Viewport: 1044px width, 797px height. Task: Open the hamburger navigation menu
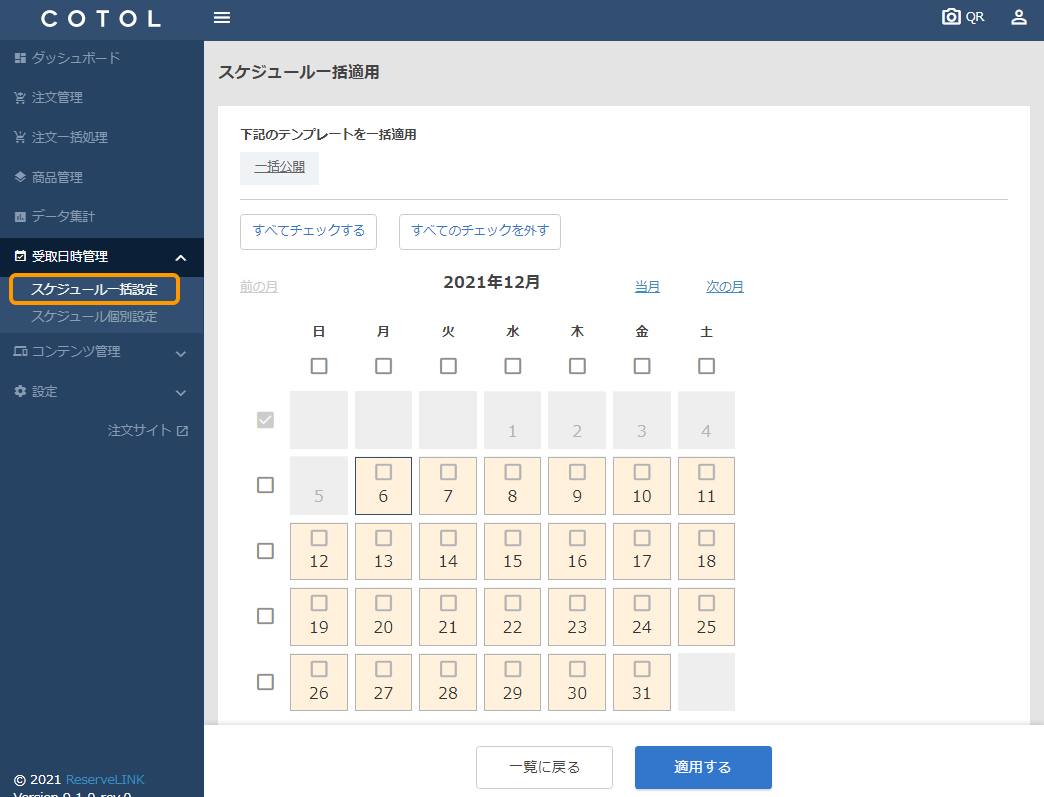(x=222, y=17)
